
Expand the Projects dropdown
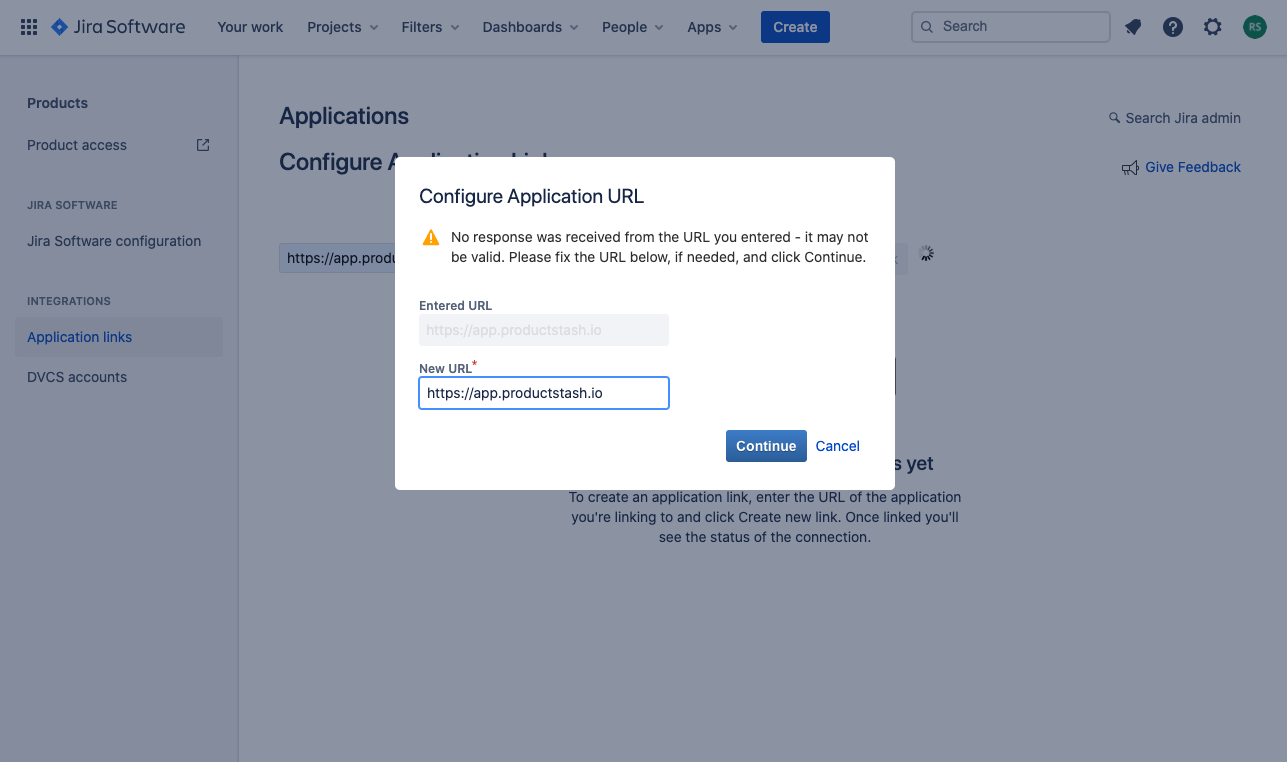tap(343, 27)
